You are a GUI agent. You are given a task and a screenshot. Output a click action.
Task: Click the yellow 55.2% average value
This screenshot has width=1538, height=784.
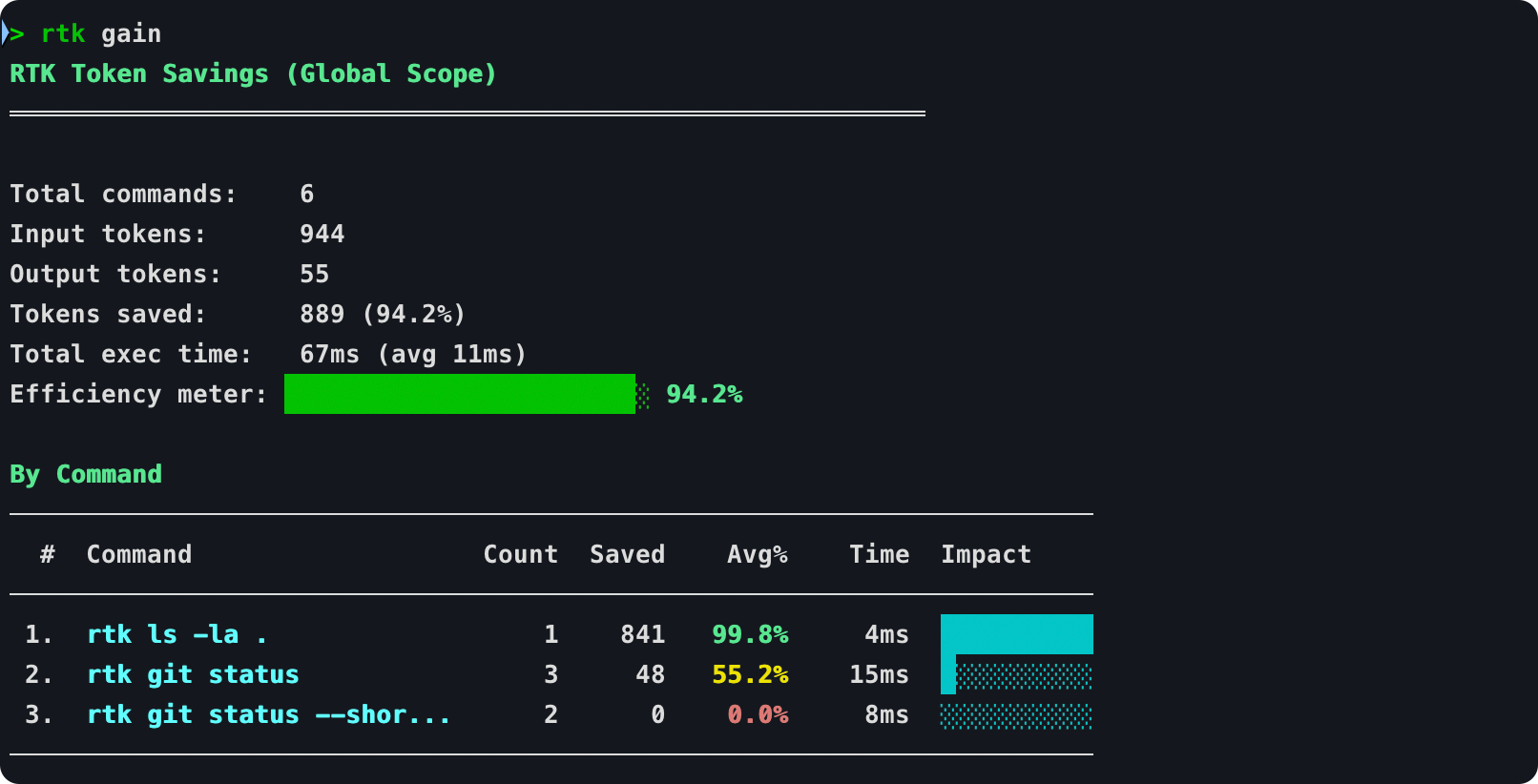750,674
